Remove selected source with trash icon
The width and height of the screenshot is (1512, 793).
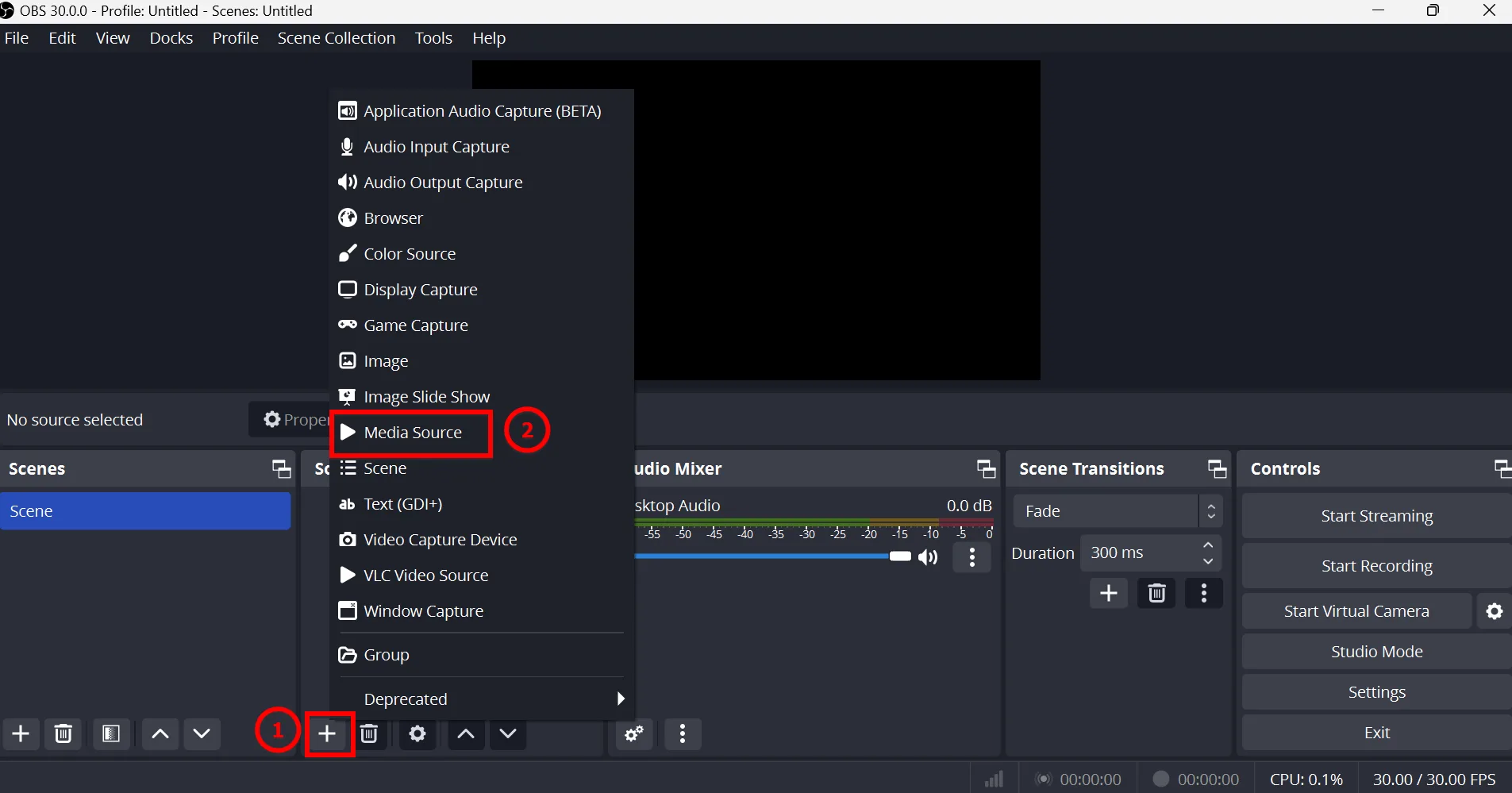[x=369, y=734]
